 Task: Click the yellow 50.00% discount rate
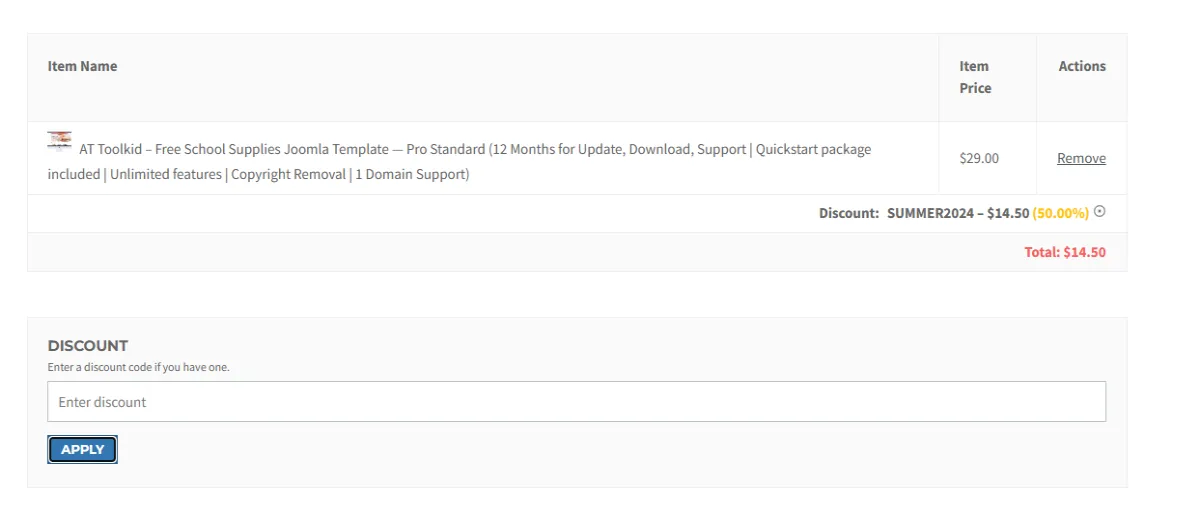click(x=1060, y=213)
